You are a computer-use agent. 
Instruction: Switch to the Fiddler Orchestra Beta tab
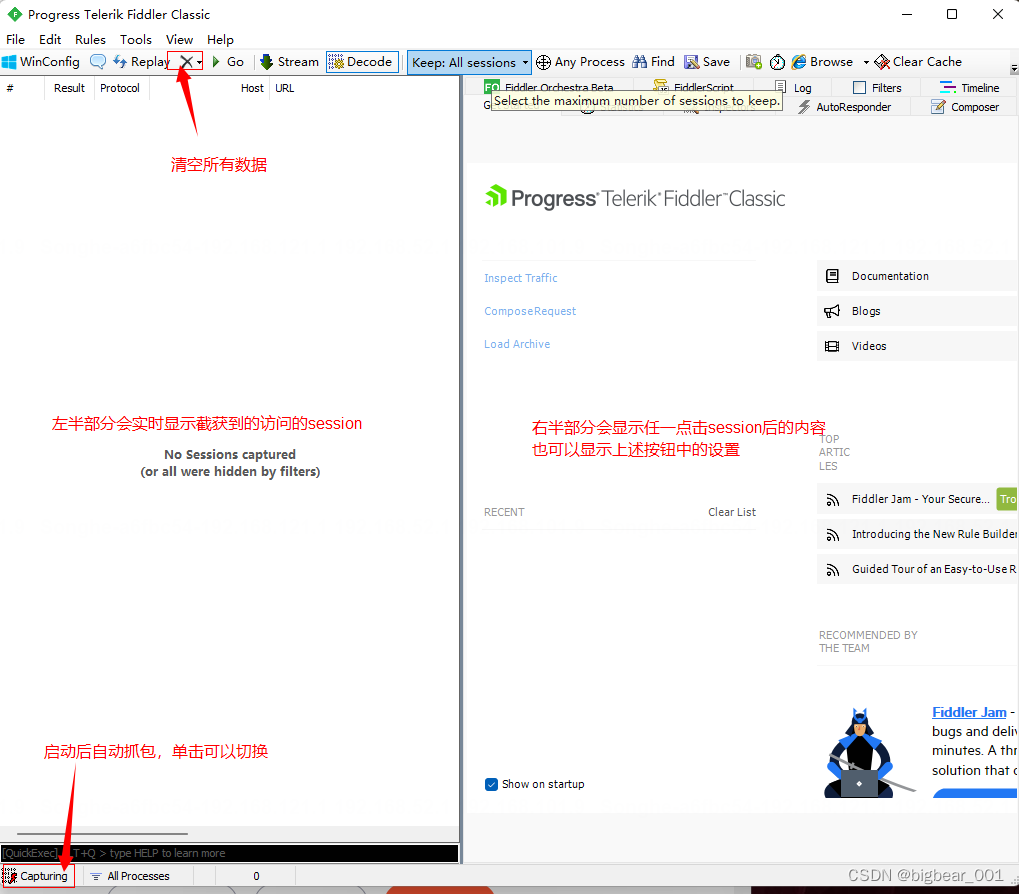[549, 86]
